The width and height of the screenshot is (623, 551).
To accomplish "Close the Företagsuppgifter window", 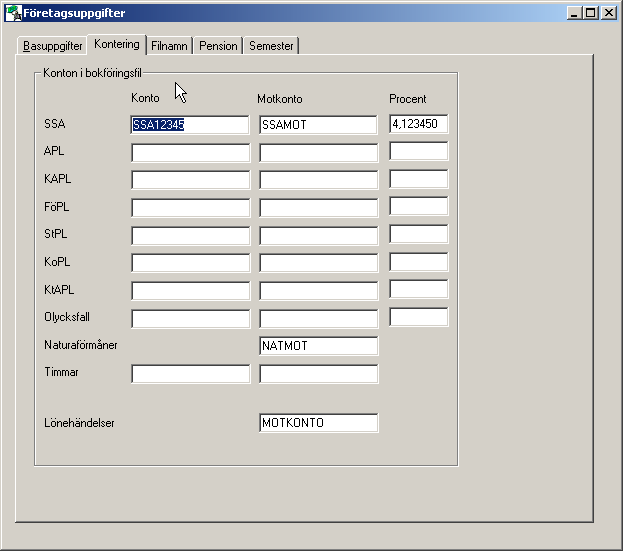I will [609, 13].
